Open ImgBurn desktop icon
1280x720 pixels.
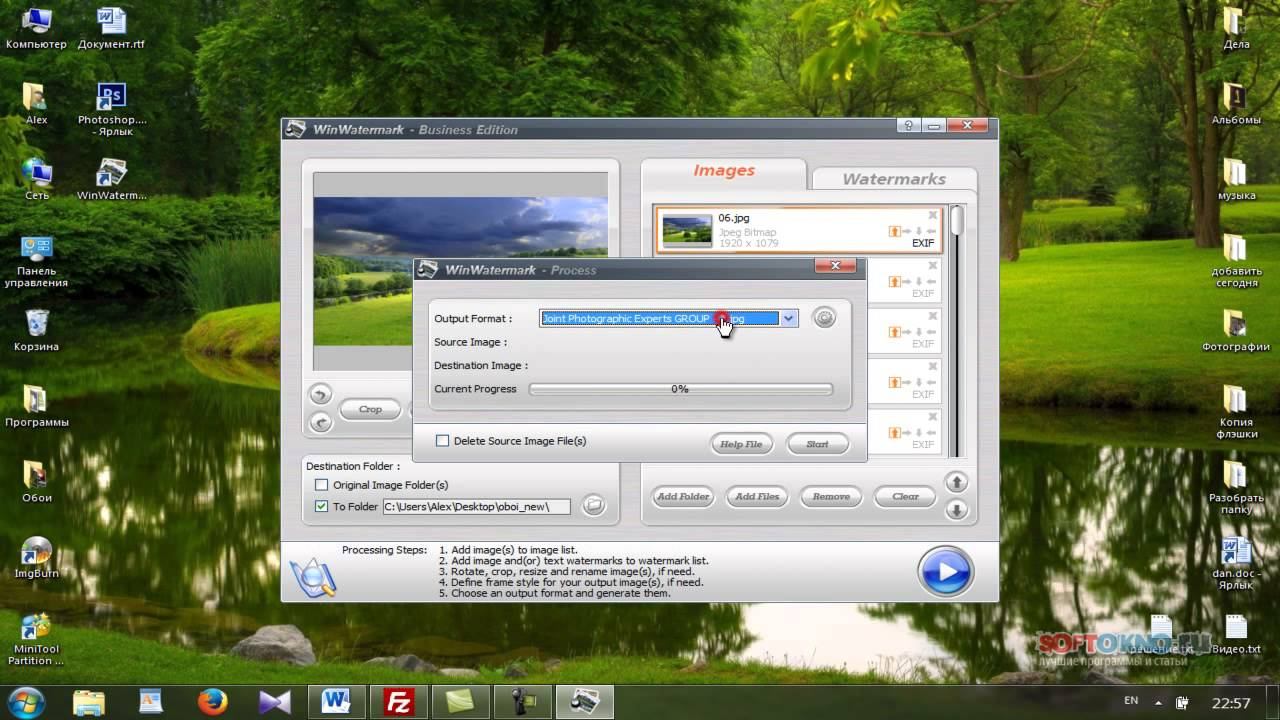pos(36,558)
